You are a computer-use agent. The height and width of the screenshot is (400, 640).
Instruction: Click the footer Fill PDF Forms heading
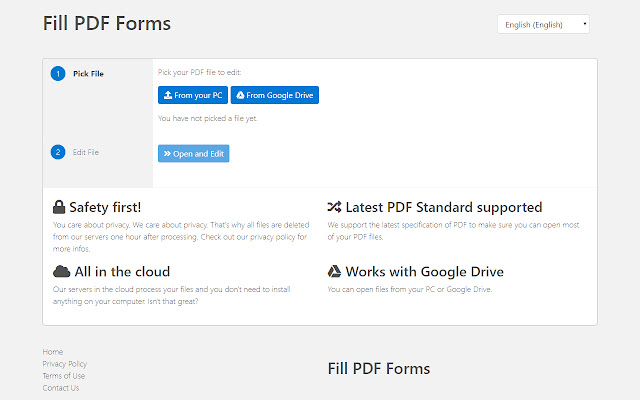[379, 369]
